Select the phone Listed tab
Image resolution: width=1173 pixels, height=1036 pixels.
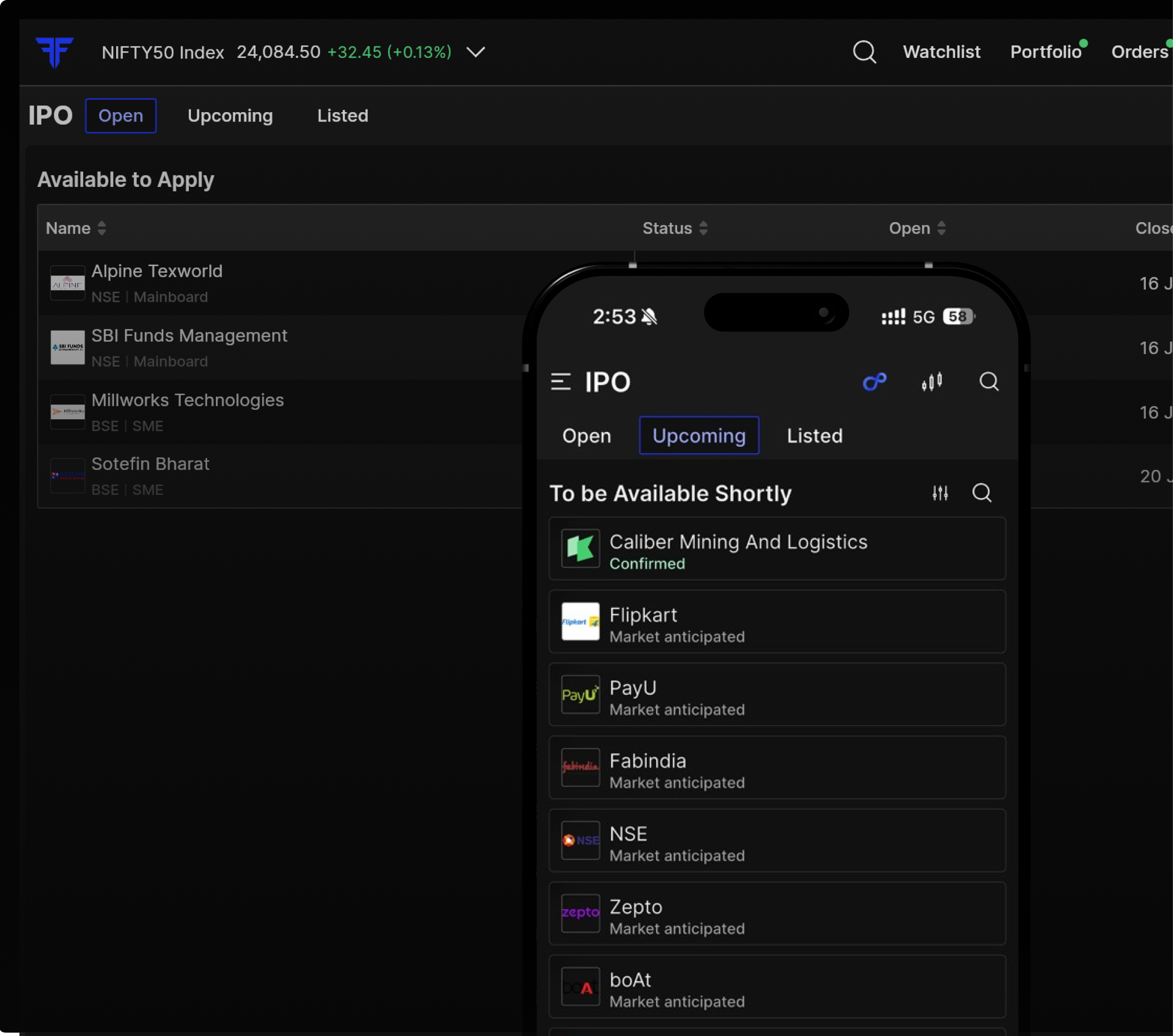pos(814,436)
